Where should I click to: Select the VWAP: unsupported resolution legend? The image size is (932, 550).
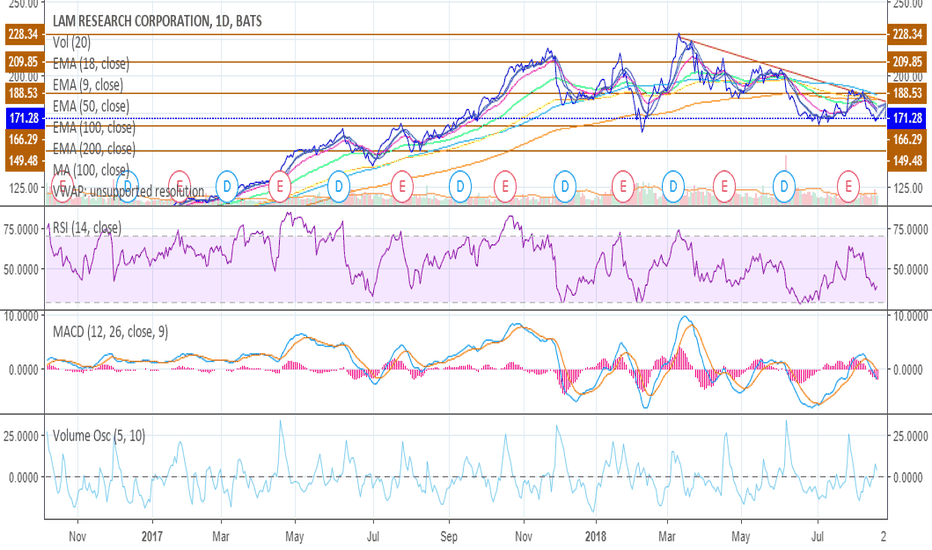[x=128, y=191]
